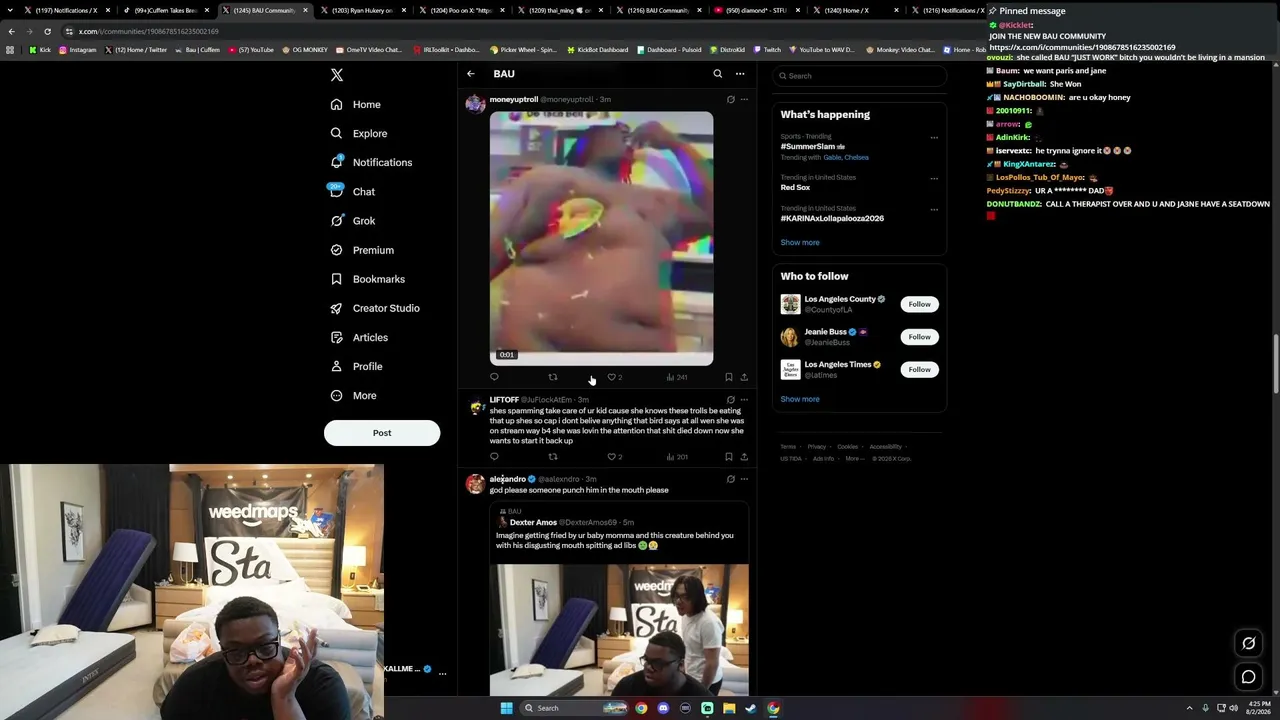Open options for #KARINAxLollapalooza2026 trend
The width and height of the screenshot is (1280, 720).
click(934, 209)
